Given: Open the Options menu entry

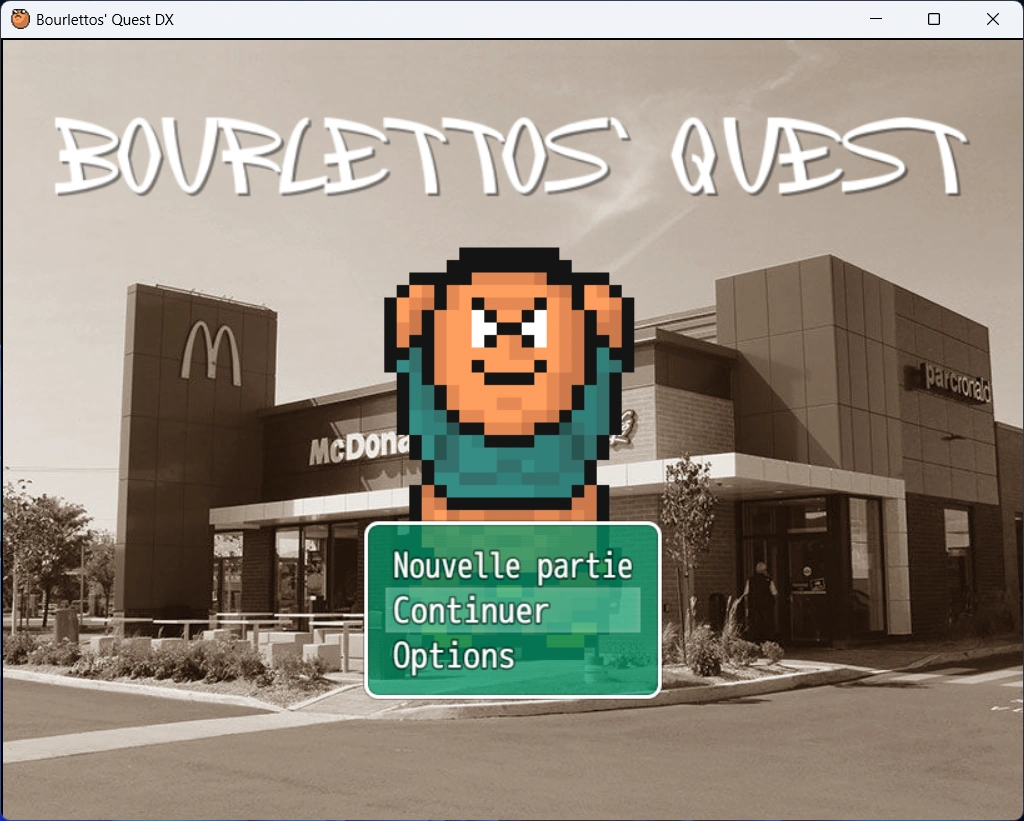Looking at the screenshot, I should 452,657.
